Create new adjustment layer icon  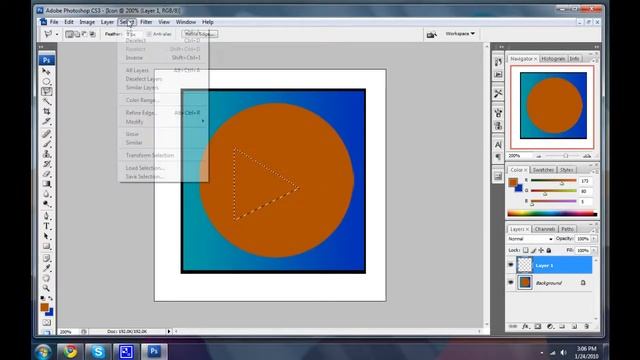tap(550, 327)
